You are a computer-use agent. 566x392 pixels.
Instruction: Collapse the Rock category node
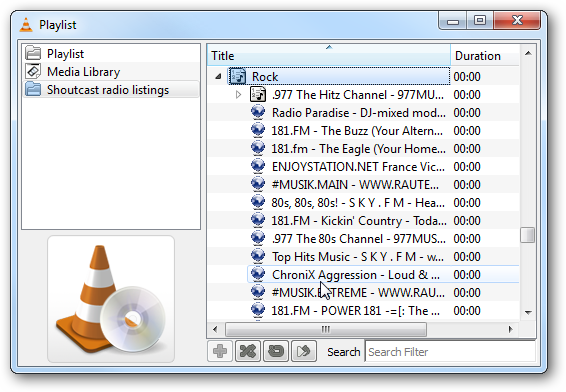tap(218, 77)
